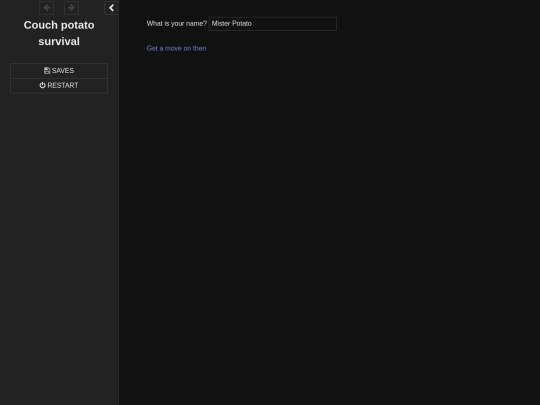Select the "Couch potato survival" title text
This screenshot has width=540, height=405.
[59, 33]
